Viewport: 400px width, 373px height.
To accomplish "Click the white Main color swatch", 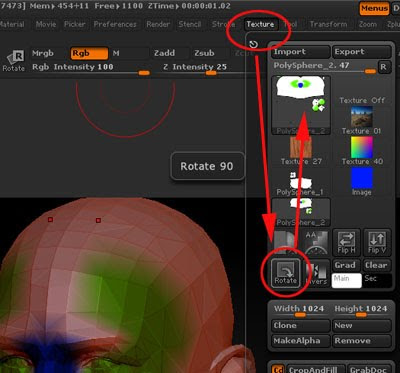I will (x=347, y=280).
